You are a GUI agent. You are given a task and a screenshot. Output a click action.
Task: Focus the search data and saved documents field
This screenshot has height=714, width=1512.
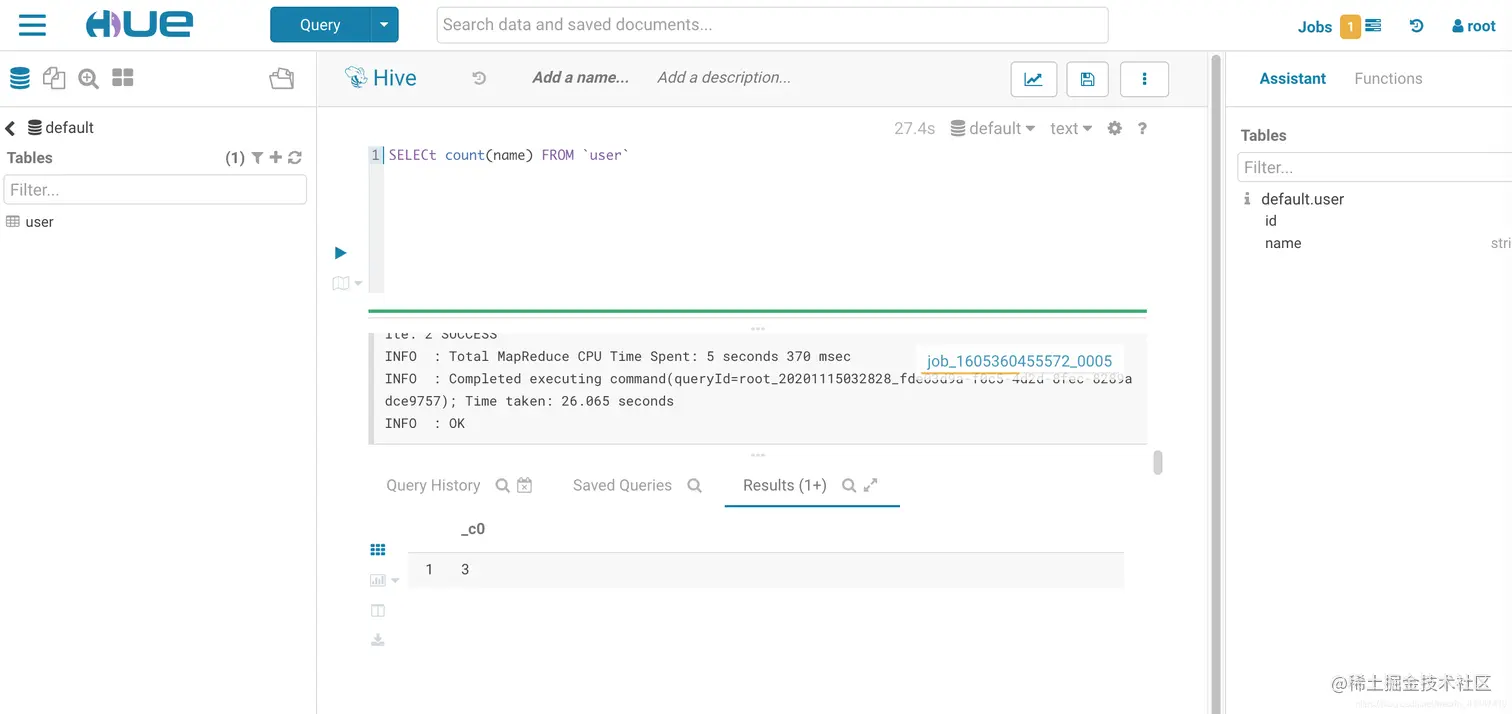click(x=772, y=25)
